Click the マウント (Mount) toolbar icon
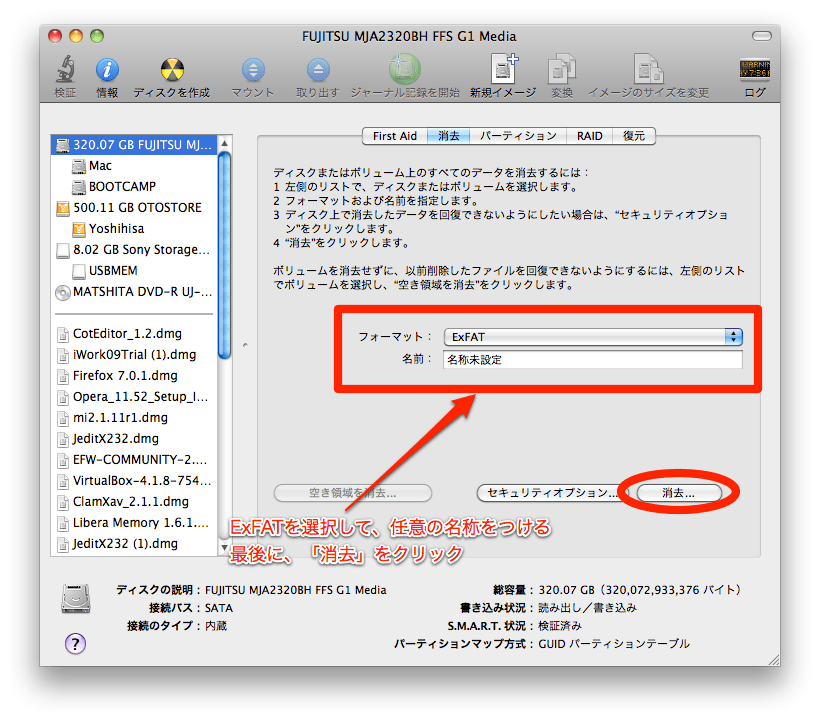The width and height of the screenshot is (820, 721). coord(253,70)
